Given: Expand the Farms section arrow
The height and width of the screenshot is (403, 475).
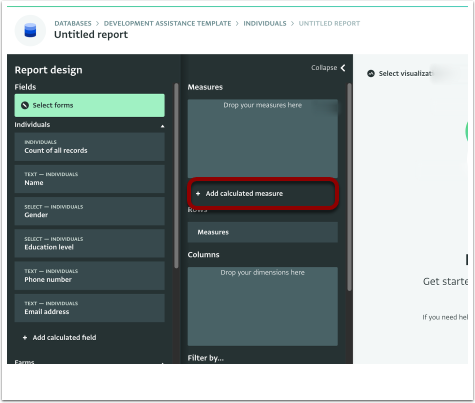Looking at the screenshot, I should (162, 363).
